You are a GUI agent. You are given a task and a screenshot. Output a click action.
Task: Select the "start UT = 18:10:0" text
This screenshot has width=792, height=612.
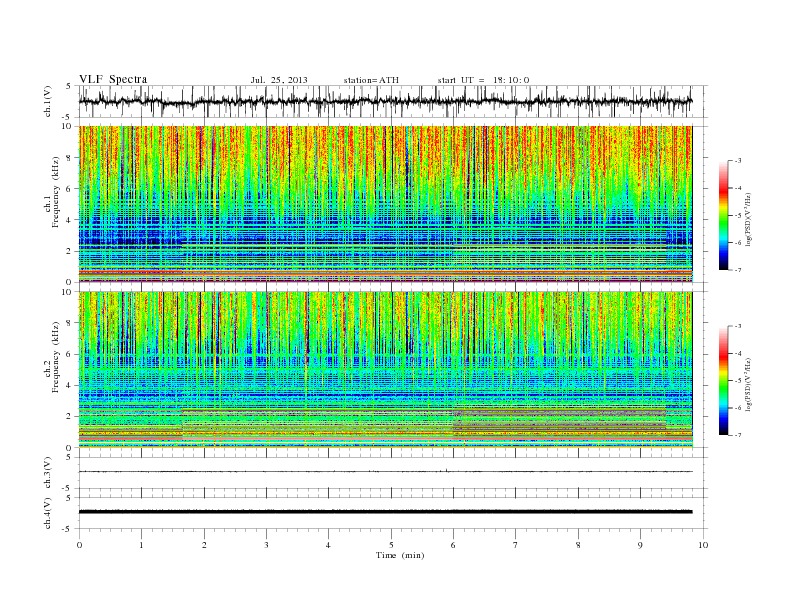(x=483, y=80)
